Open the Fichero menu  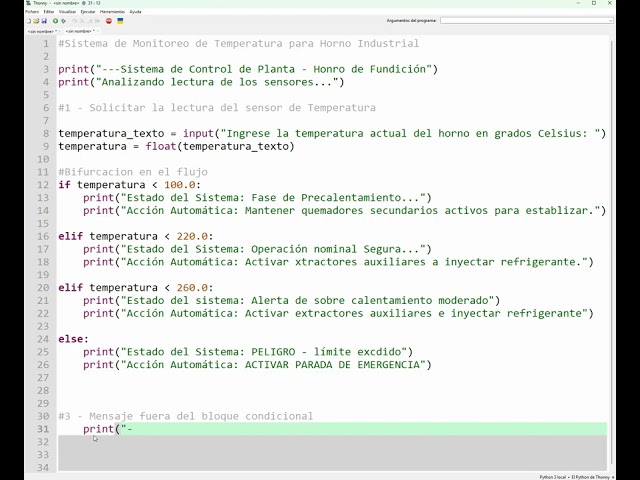coord(32,12)
